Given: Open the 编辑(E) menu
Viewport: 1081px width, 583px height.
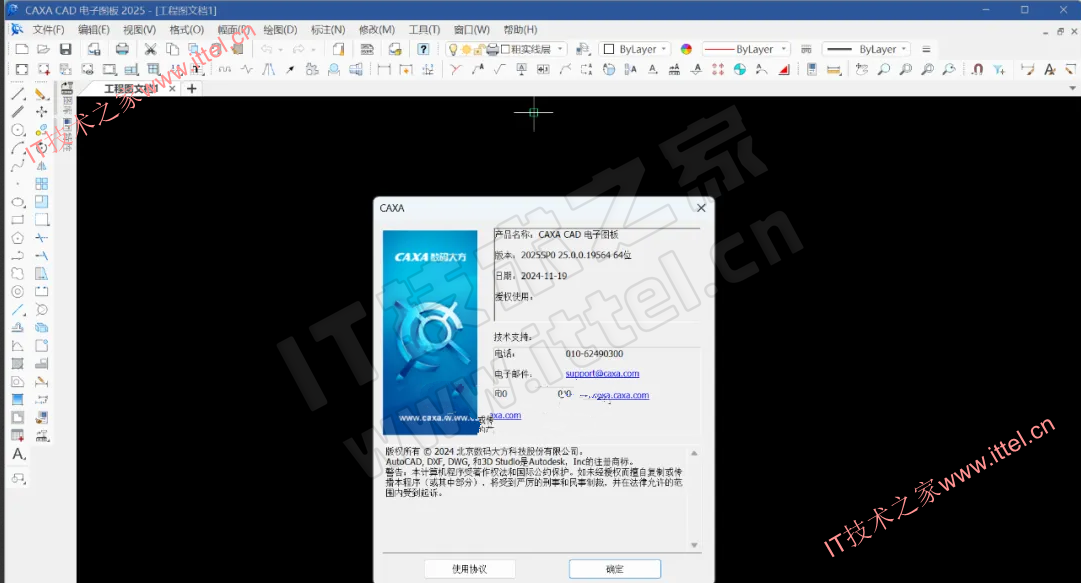Looking at the screenshot, I should coord(94,30).
